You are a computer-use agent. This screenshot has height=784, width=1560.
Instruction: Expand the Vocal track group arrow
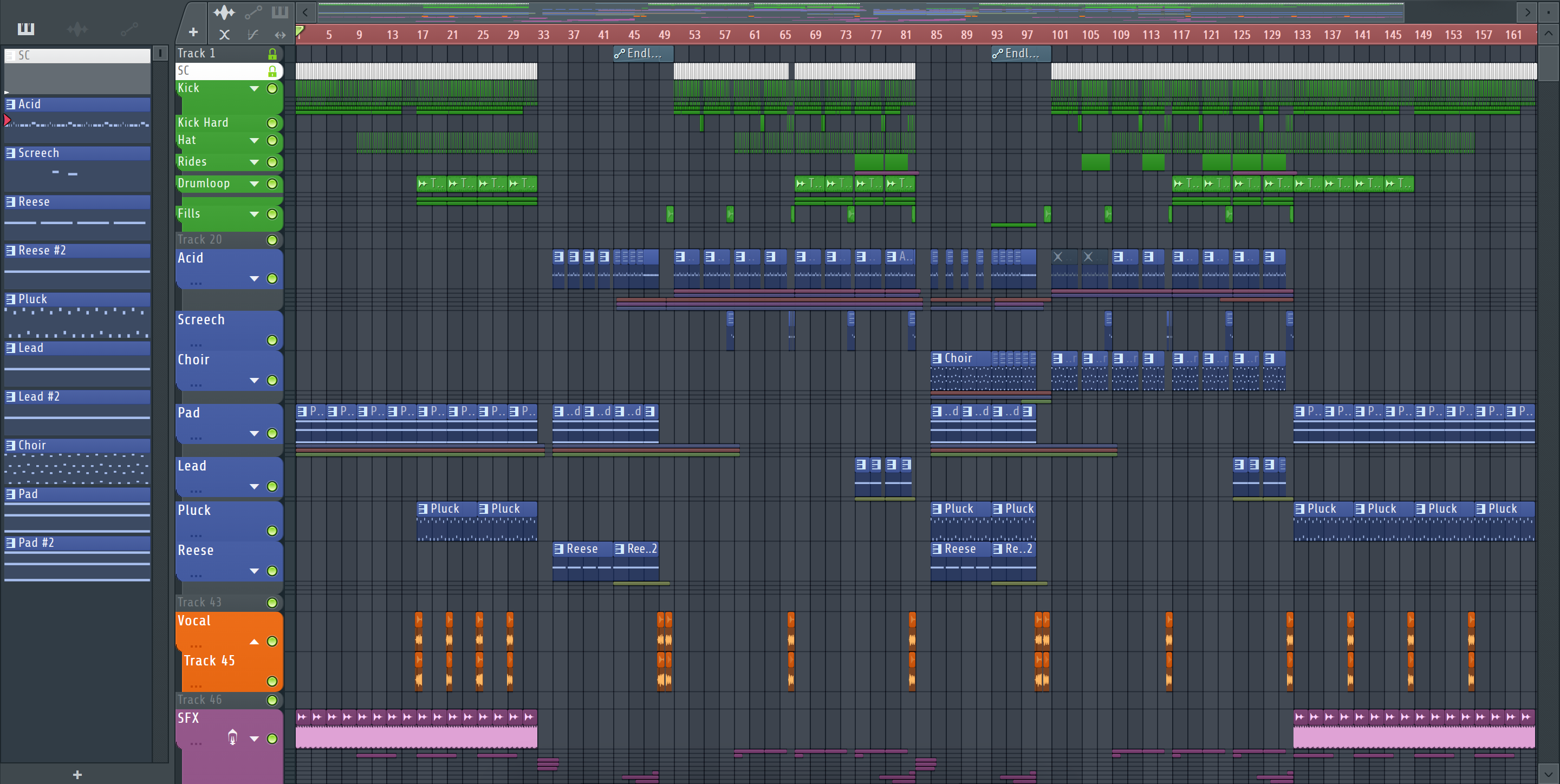click(255, 642)
